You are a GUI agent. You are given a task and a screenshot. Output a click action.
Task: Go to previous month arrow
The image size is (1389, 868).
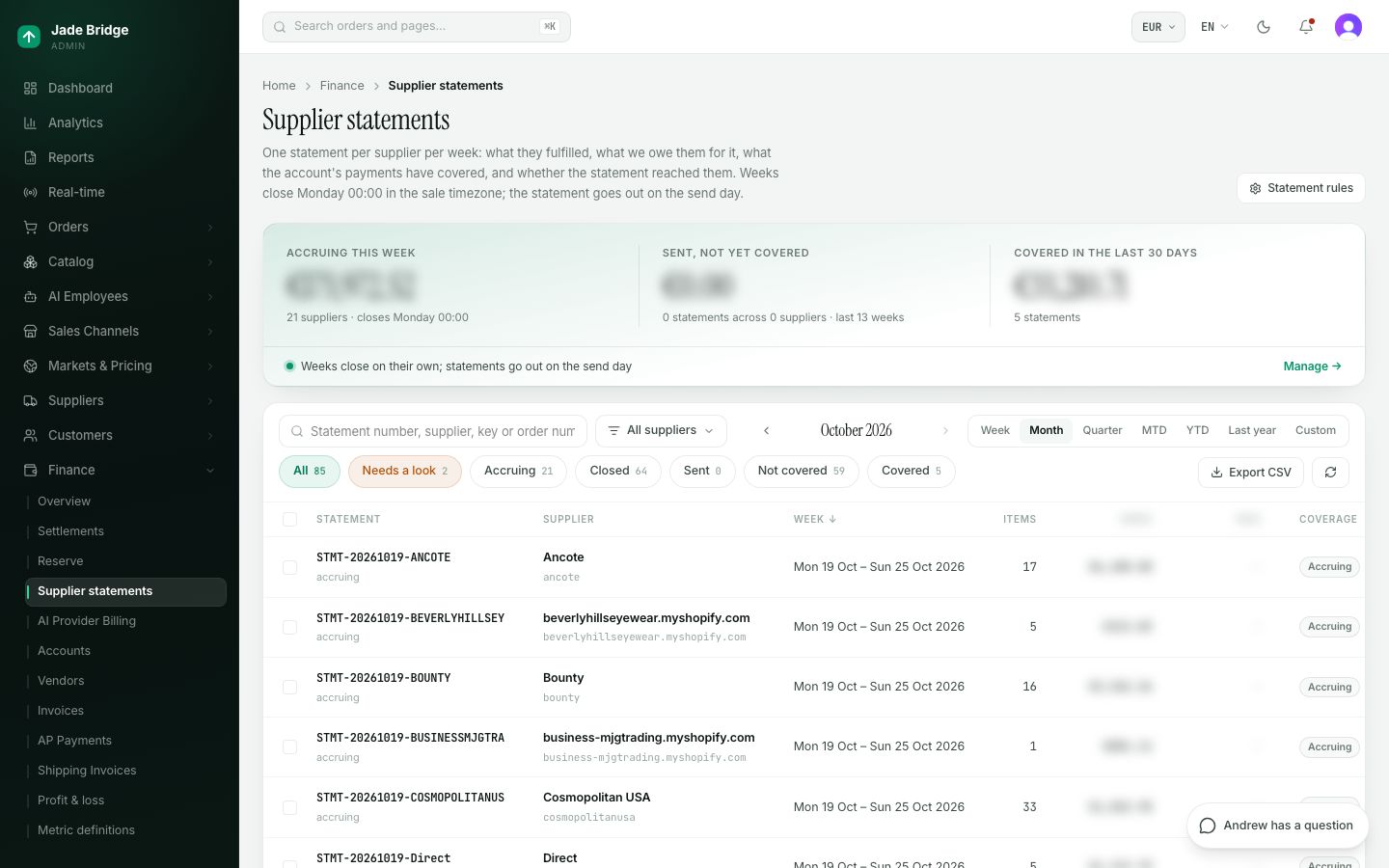tap(767, 431)
